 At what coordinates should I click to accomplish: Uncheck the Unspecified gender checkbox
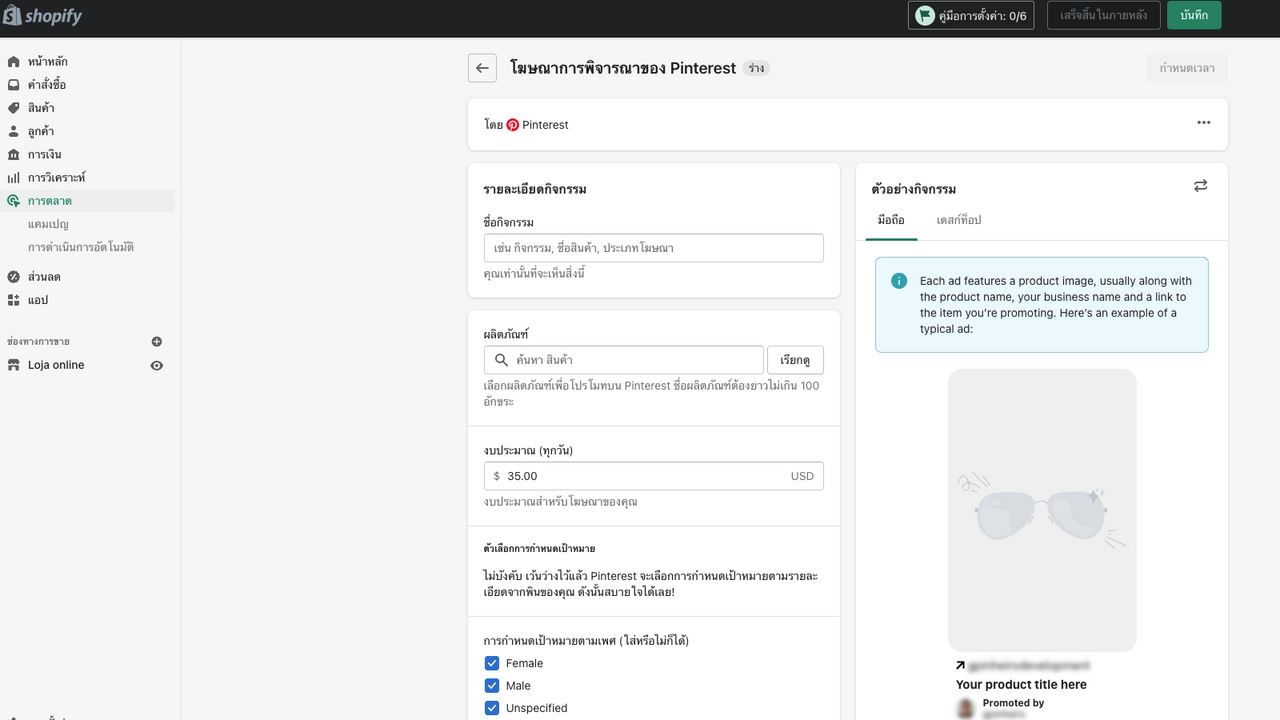(492, 708)
